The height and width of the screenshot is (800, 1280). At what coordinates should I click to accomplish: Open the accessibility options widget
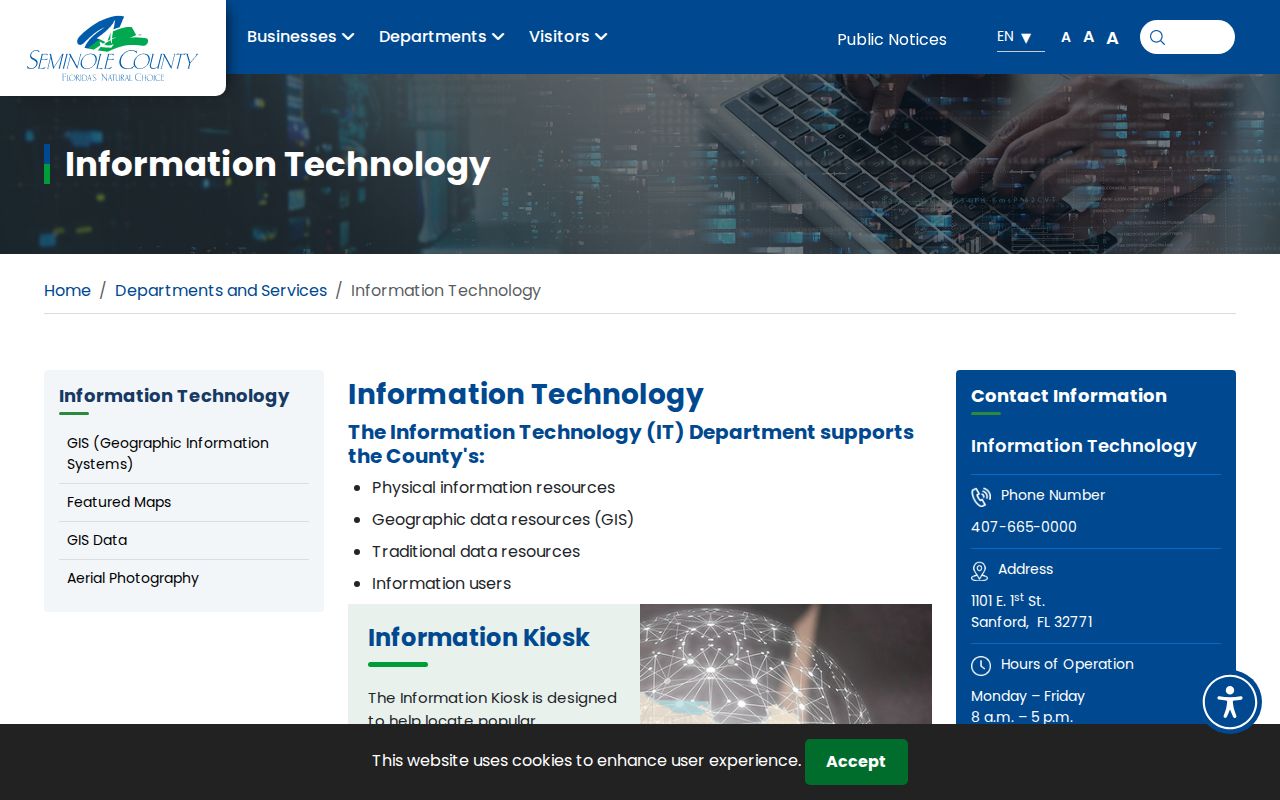click(x=1230, y=702)
